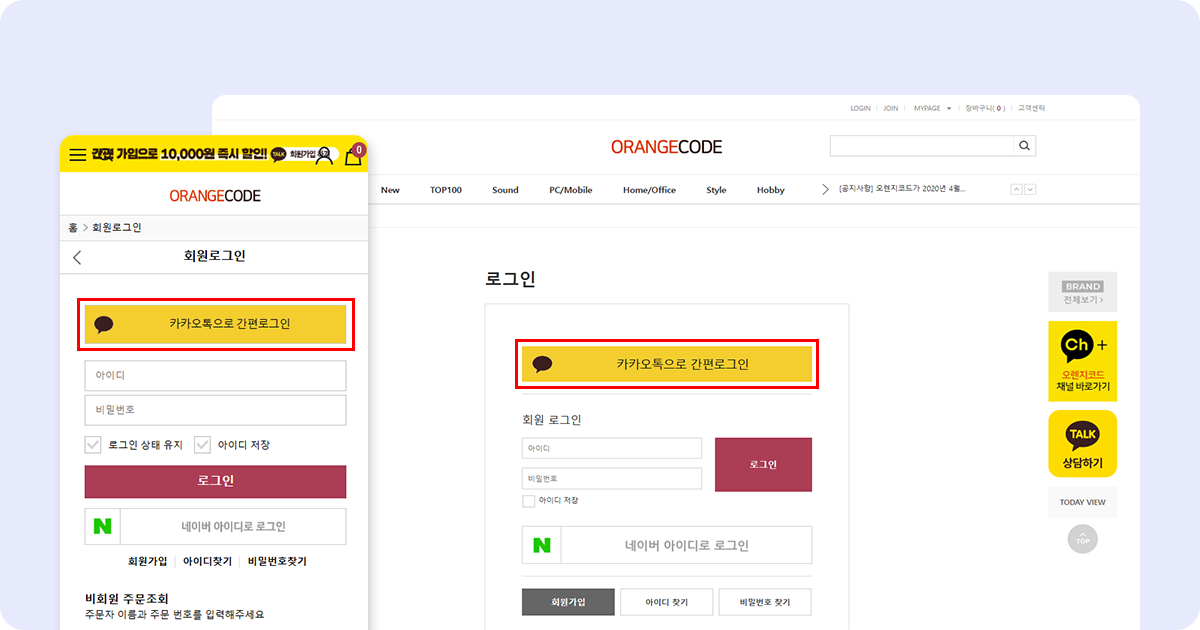Click the LOGIN link in top bar

(860, 108)
